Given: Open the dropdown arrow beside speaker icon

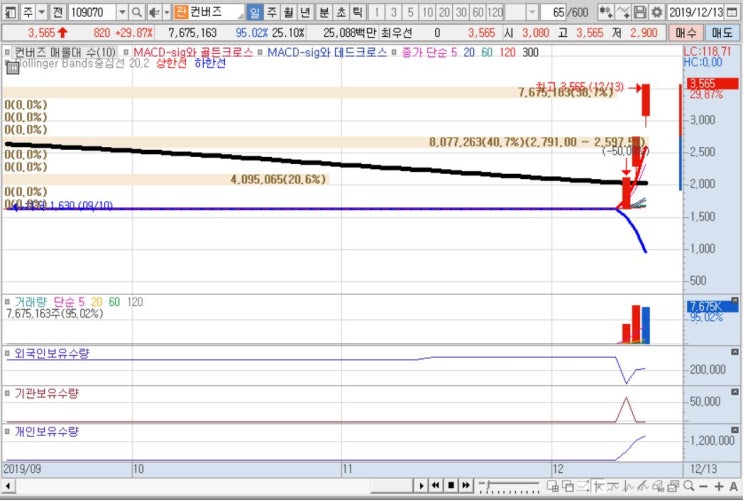Looking at the screenshot, I should 166,12.
